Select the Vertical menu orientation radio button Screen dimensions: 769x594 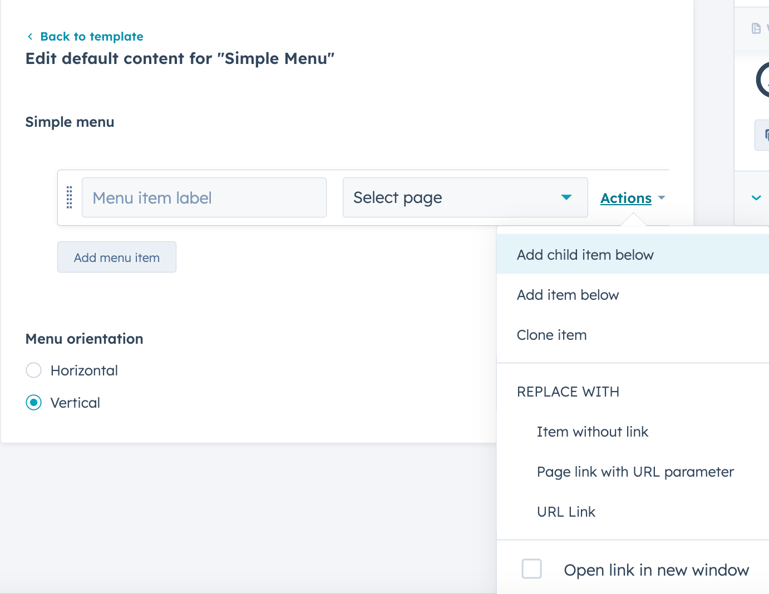click(x=34, y=403)
